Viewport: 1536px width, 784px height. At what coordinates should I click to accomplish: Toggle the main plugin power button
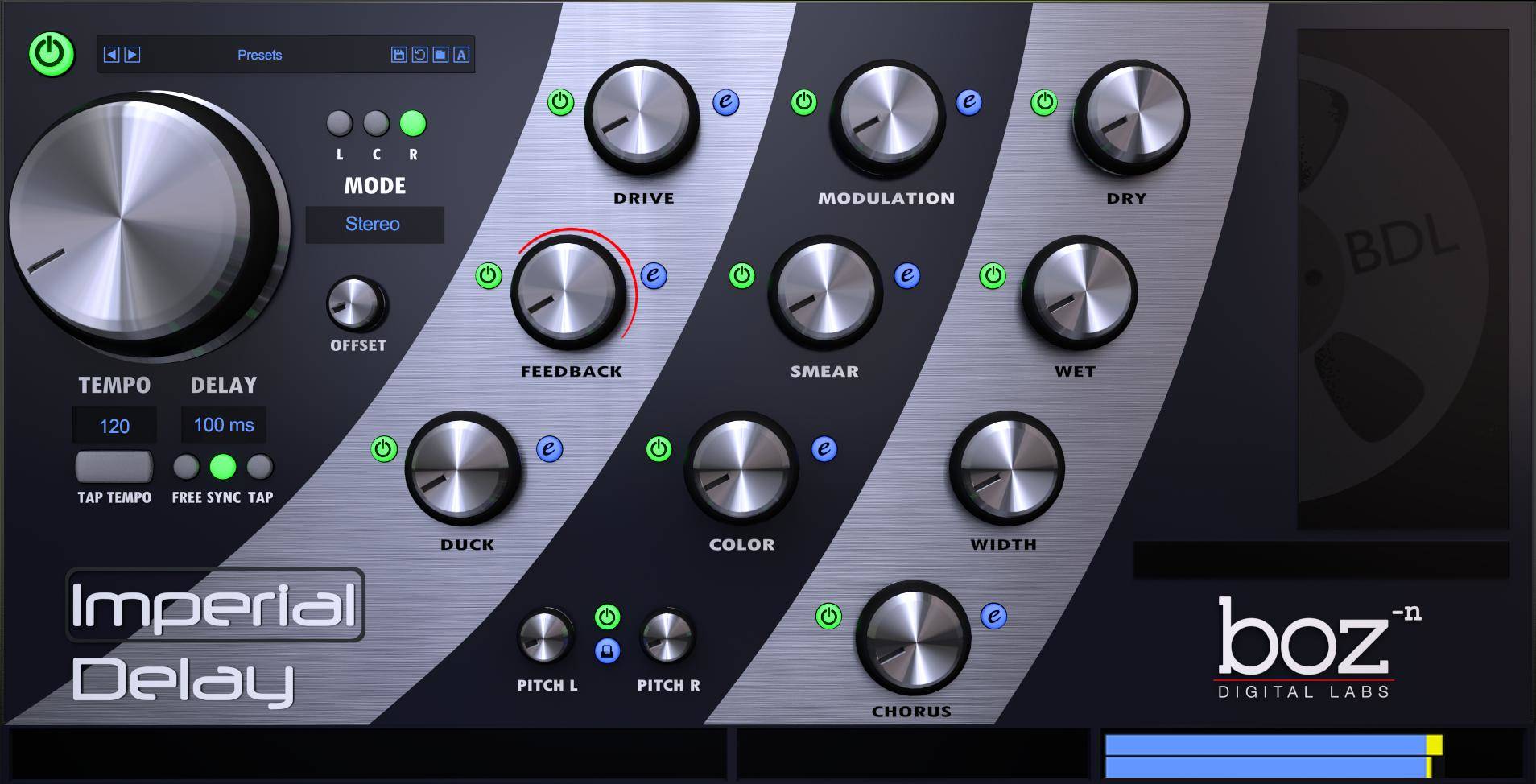[x=52, y=54]
